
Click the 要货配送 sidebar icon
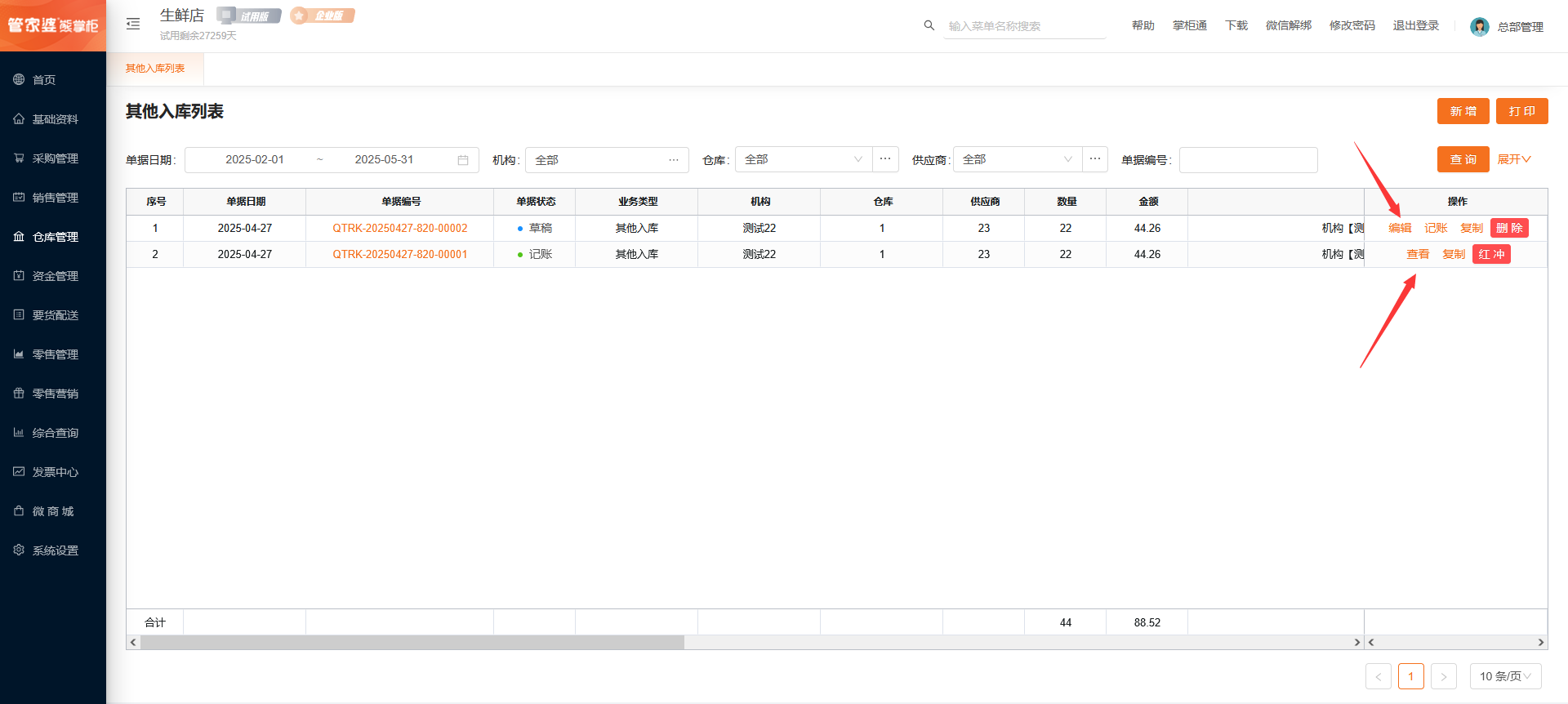[19, 314]
